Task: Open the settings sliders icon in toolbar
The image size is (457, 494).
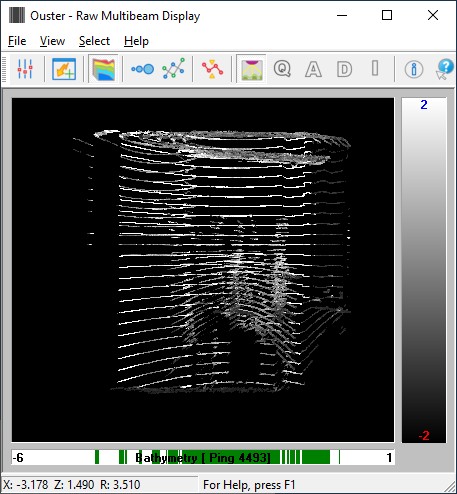Action: [x=25, y=69]
